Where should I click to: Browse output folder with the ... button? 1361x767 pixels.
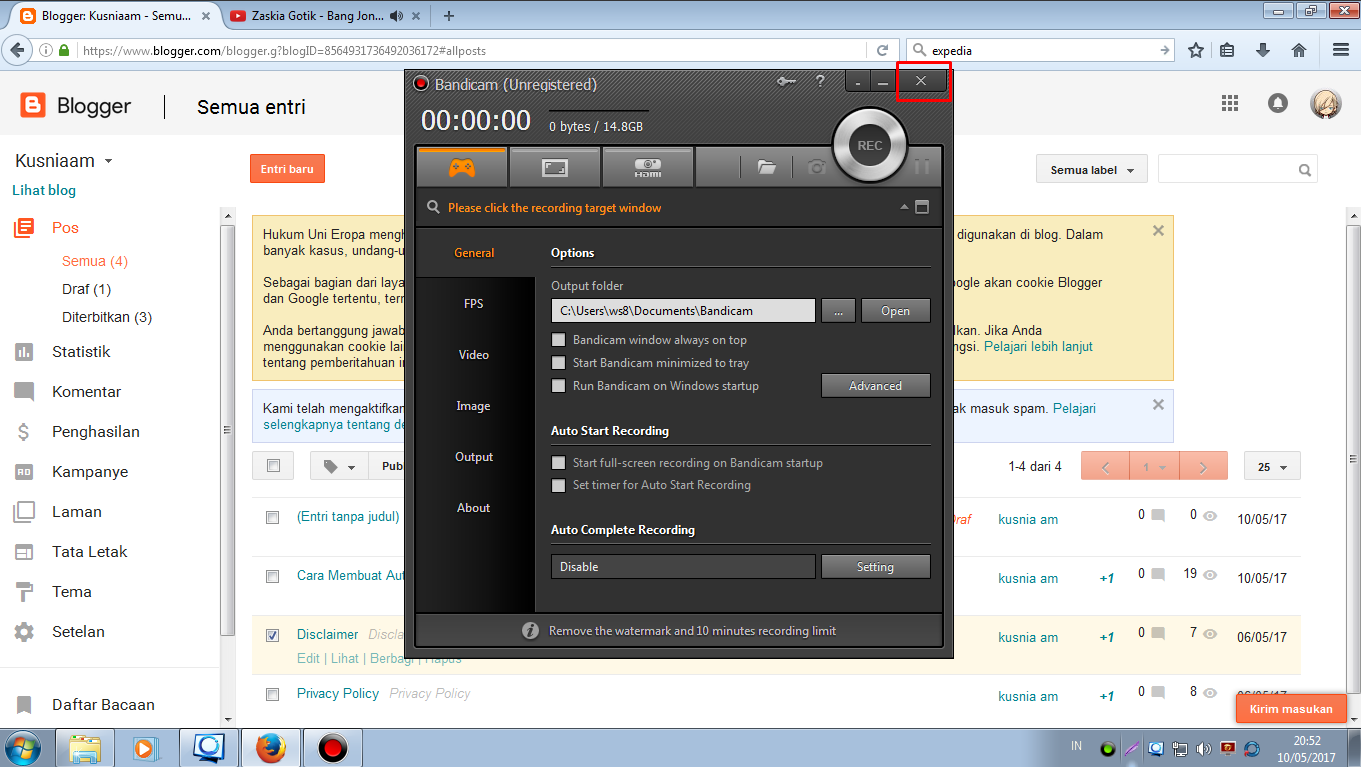[838, 311]
